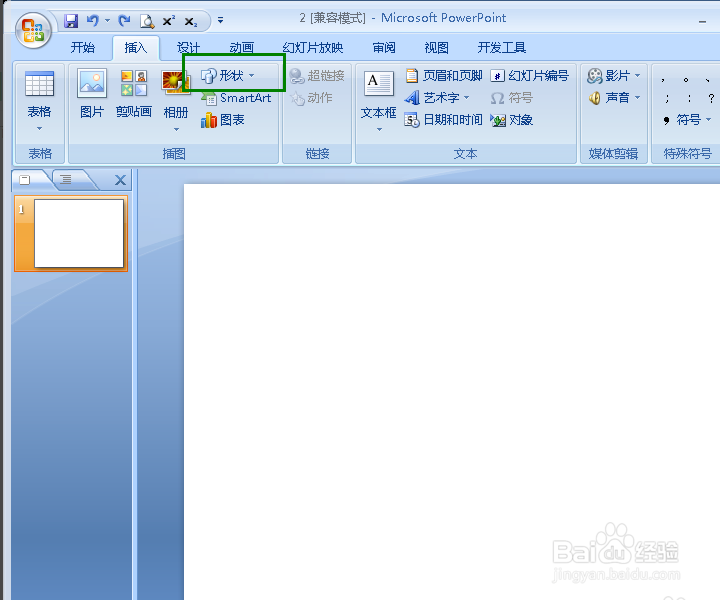Save the presentation with floppy icon

(71, 21)
